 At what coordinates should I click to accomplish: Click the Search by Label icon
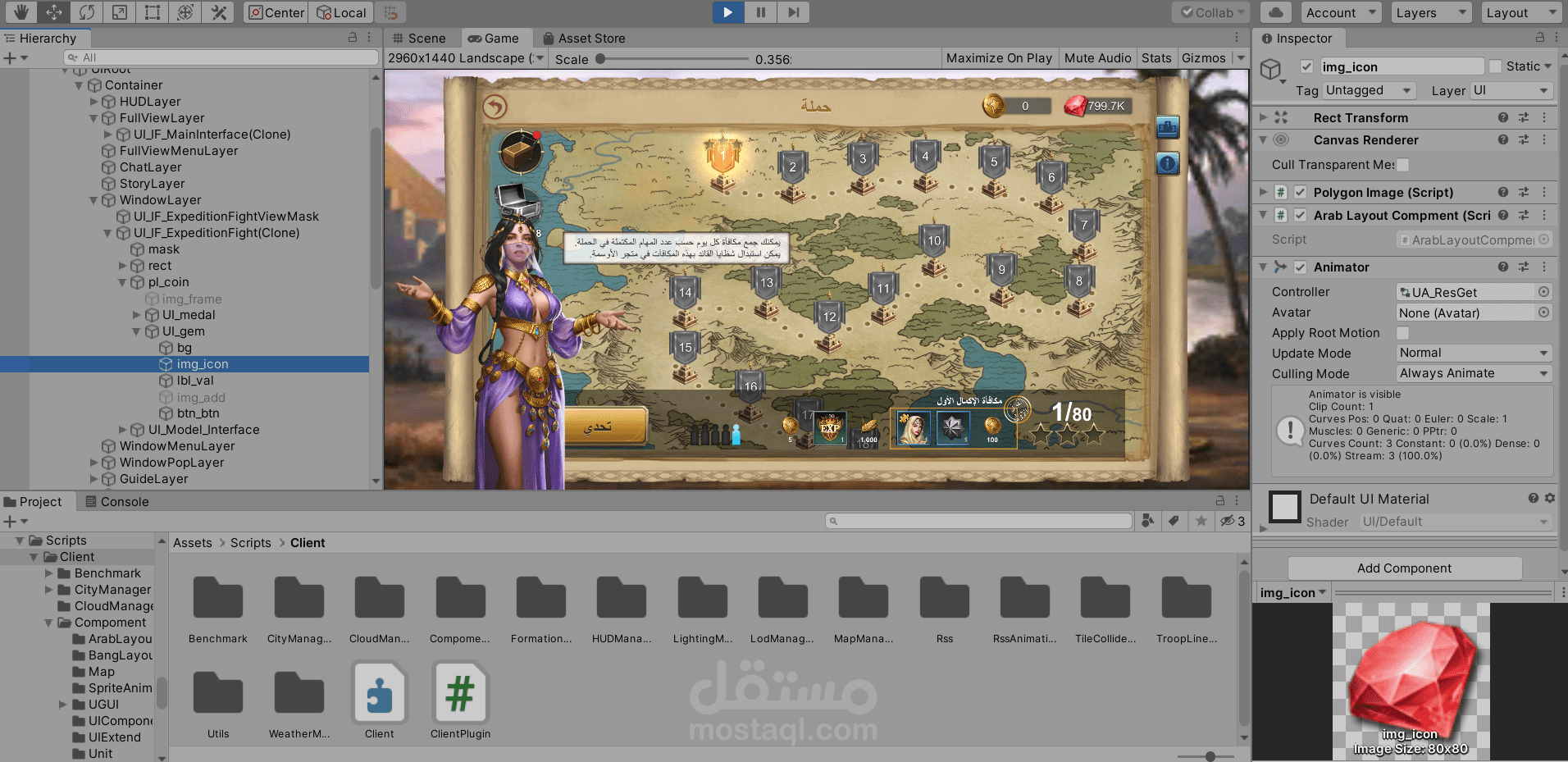[1174, 521]
